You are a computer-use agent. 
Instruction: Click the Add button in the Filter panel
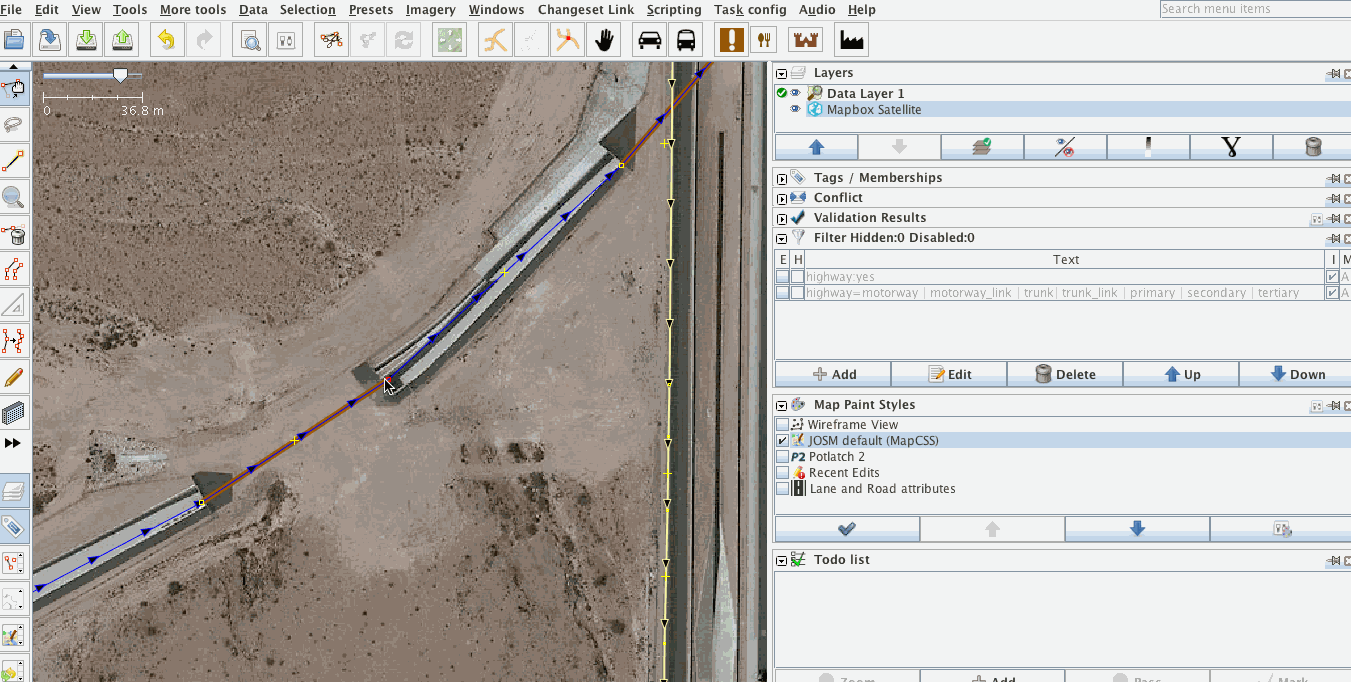pyautogui.click(x=833, y=373)
